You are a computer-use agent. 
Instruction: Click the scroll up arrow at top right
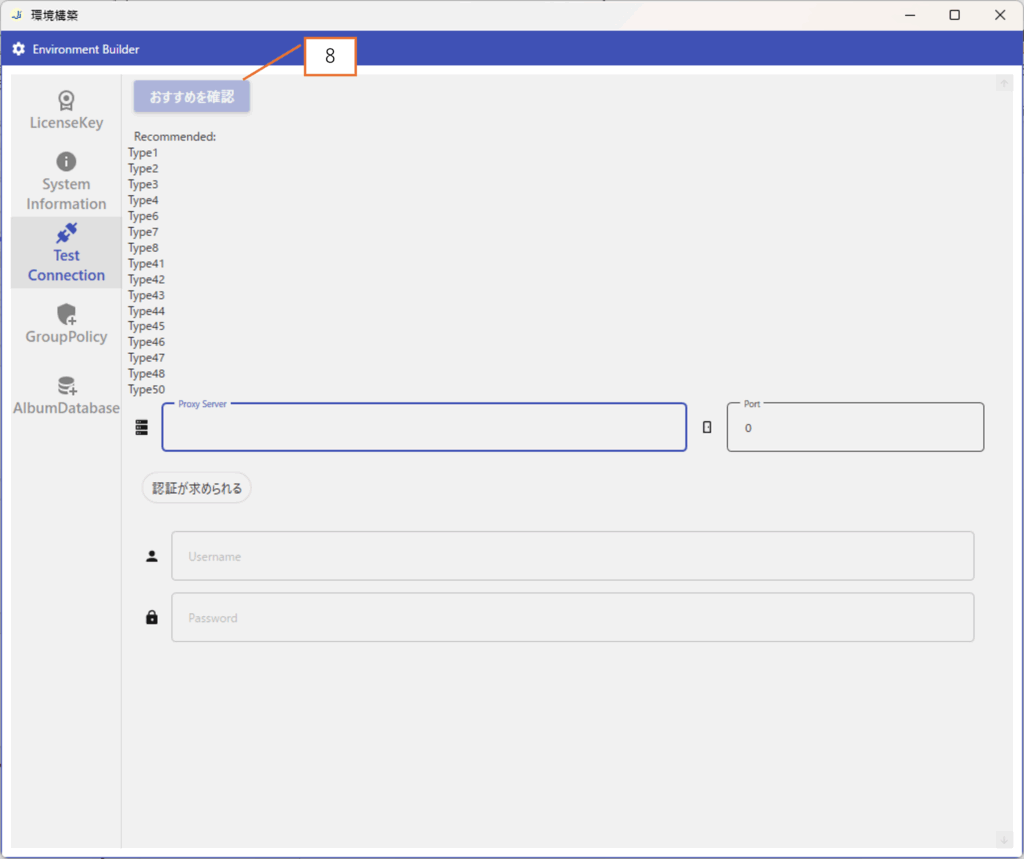click(1003, 84)
